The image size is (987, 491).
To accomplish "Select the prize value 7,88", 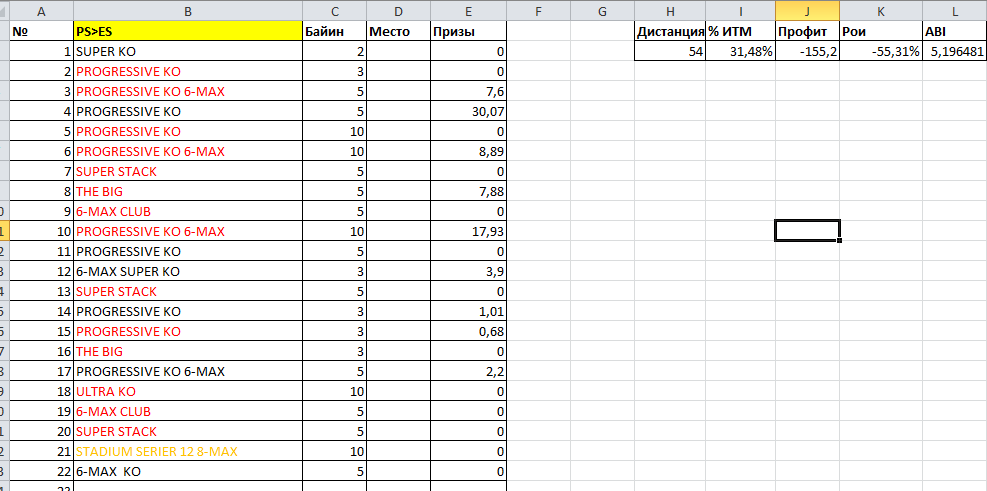I will click(468, 191).
